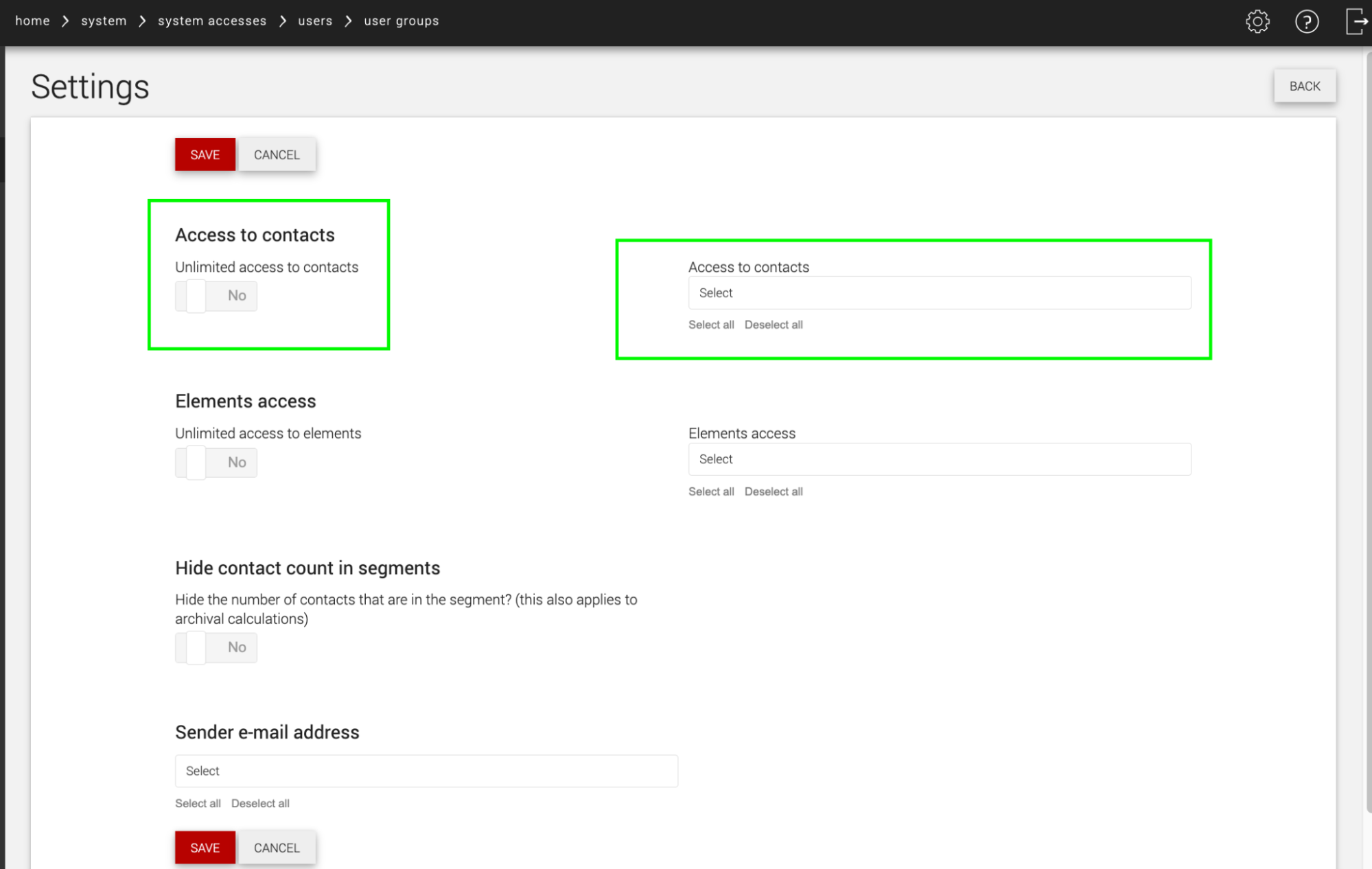Click the Elements access section heading
Image resolution: width=1372 pixels, height=869 pixels.
point(246,402)
